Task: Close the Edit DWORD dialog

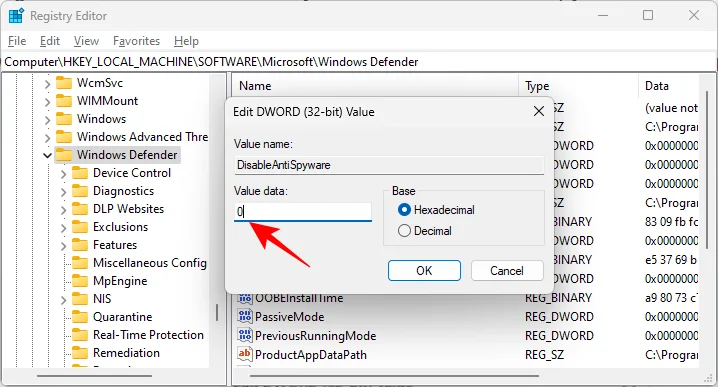Action: pyautogui.click(x=539, y=111)
